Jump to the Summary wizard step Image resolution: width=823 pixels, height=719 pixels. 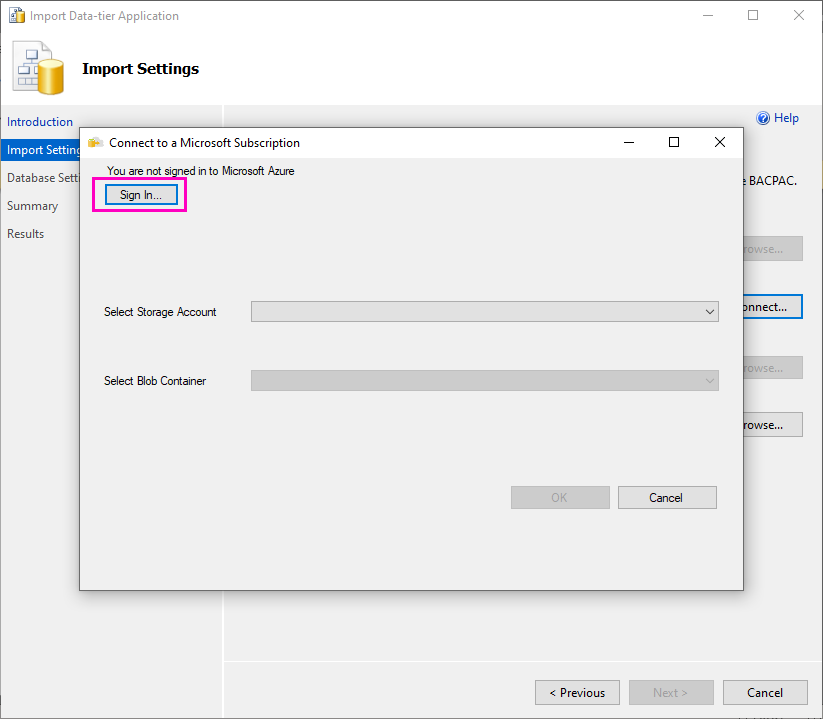pos(33,205)
